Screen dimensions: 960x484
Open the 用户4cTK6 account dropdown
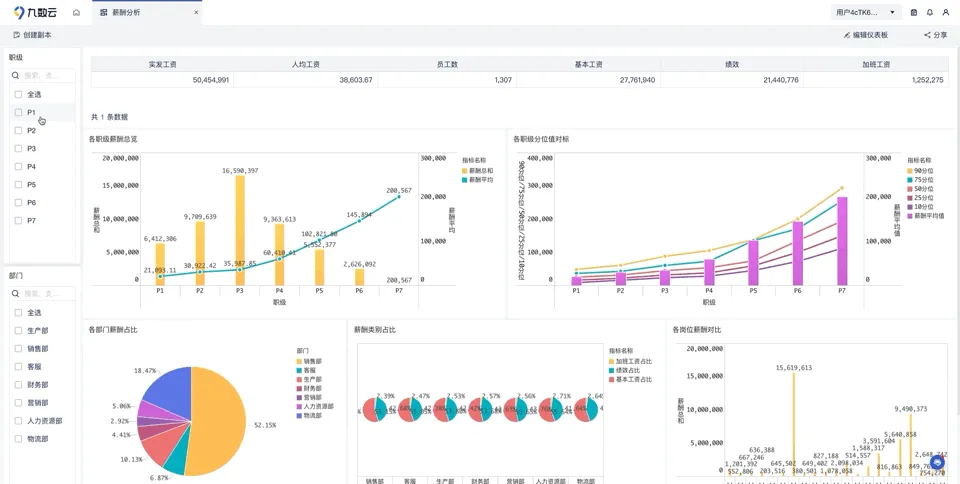coord(866,12)
